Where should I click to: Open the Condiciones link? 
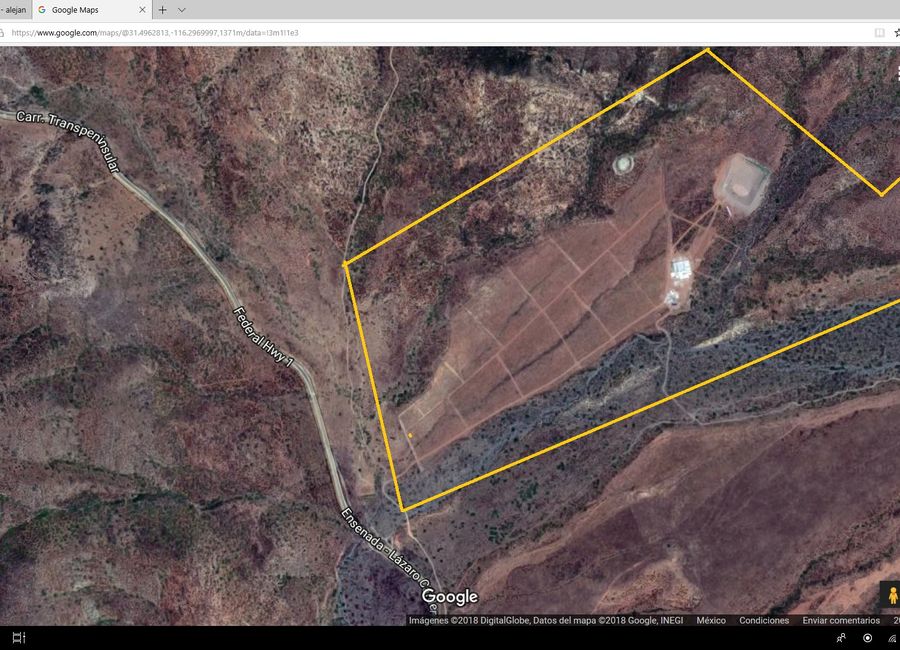(x=764, y=620)
